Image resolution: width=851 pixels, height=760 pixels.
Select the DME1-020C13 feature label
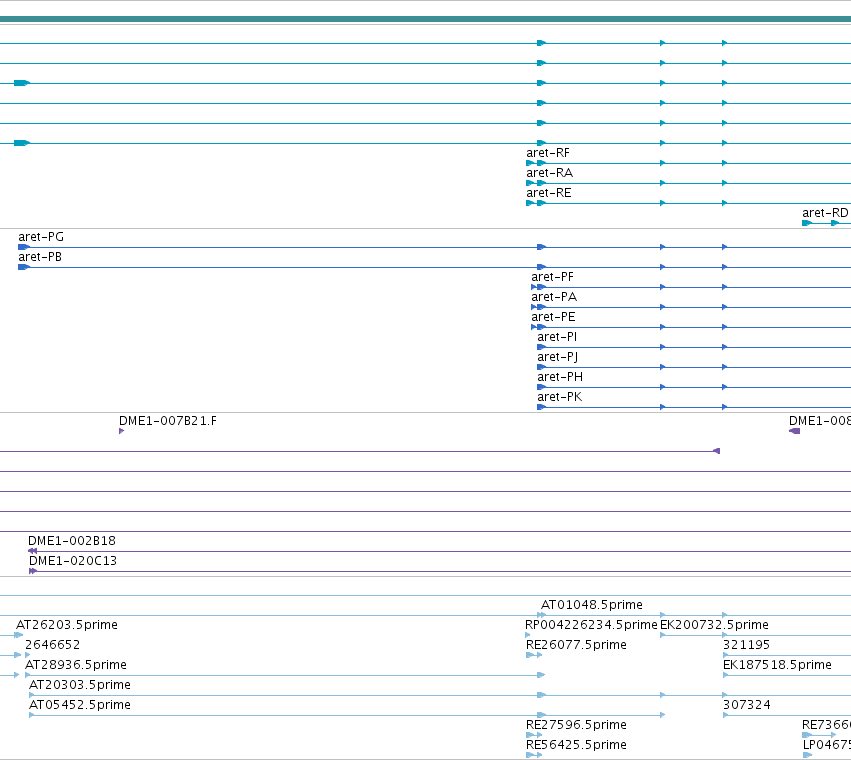coord(73,561)
